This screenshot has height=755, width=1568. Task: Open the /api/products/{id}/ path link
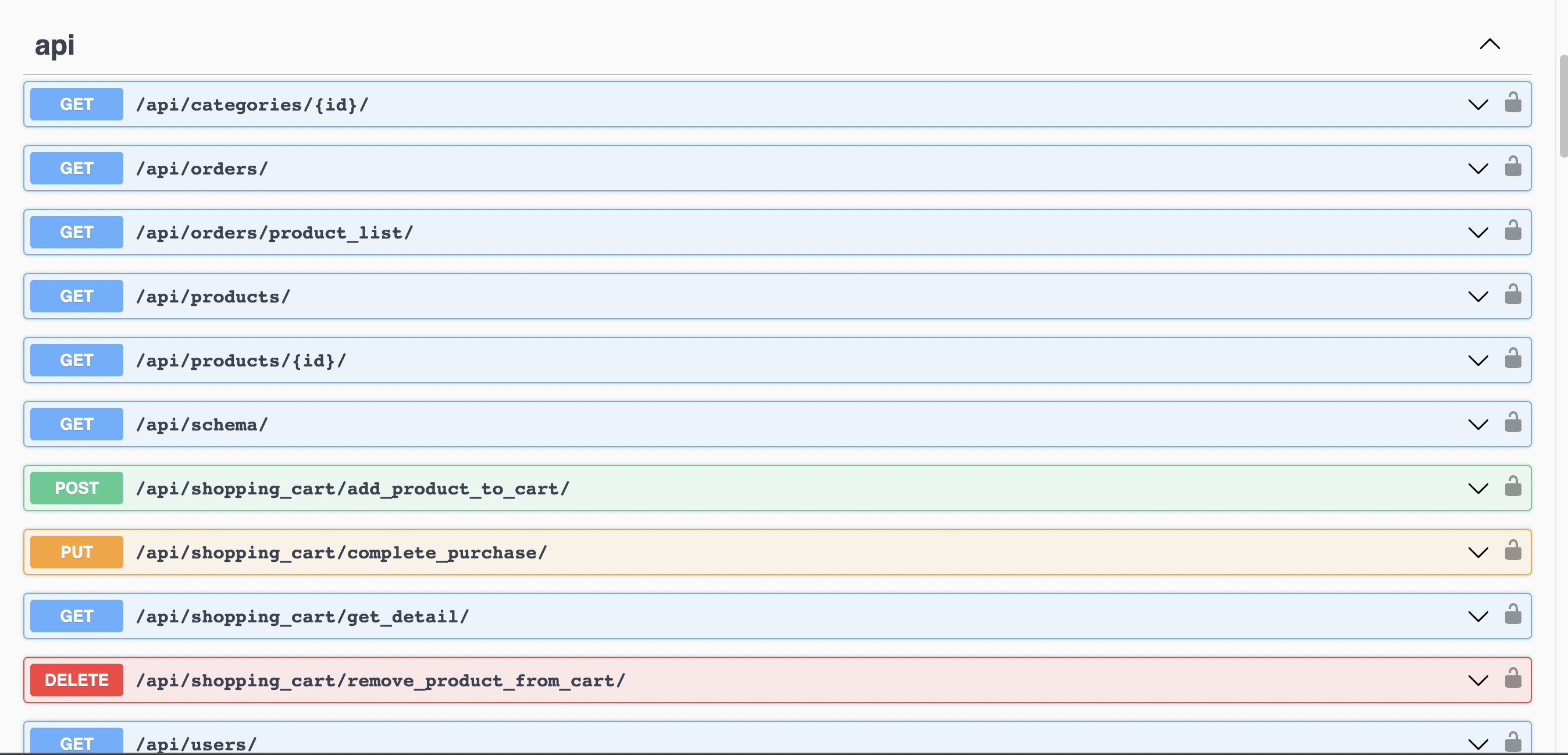241,361
